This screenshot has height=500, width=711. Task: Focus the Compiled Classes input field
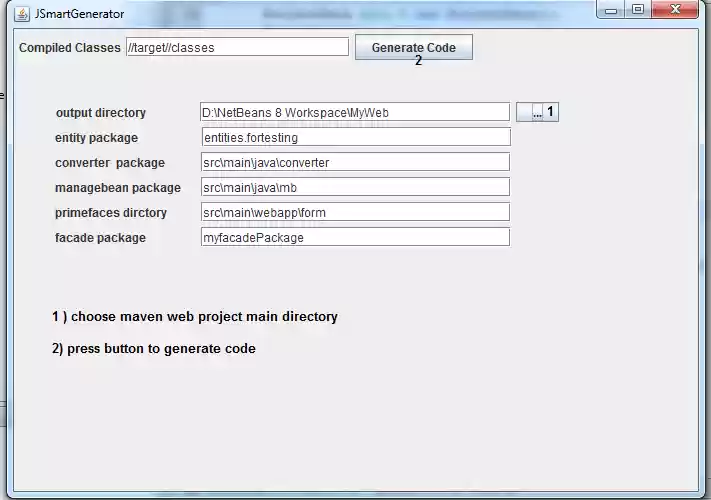(237, 47)
